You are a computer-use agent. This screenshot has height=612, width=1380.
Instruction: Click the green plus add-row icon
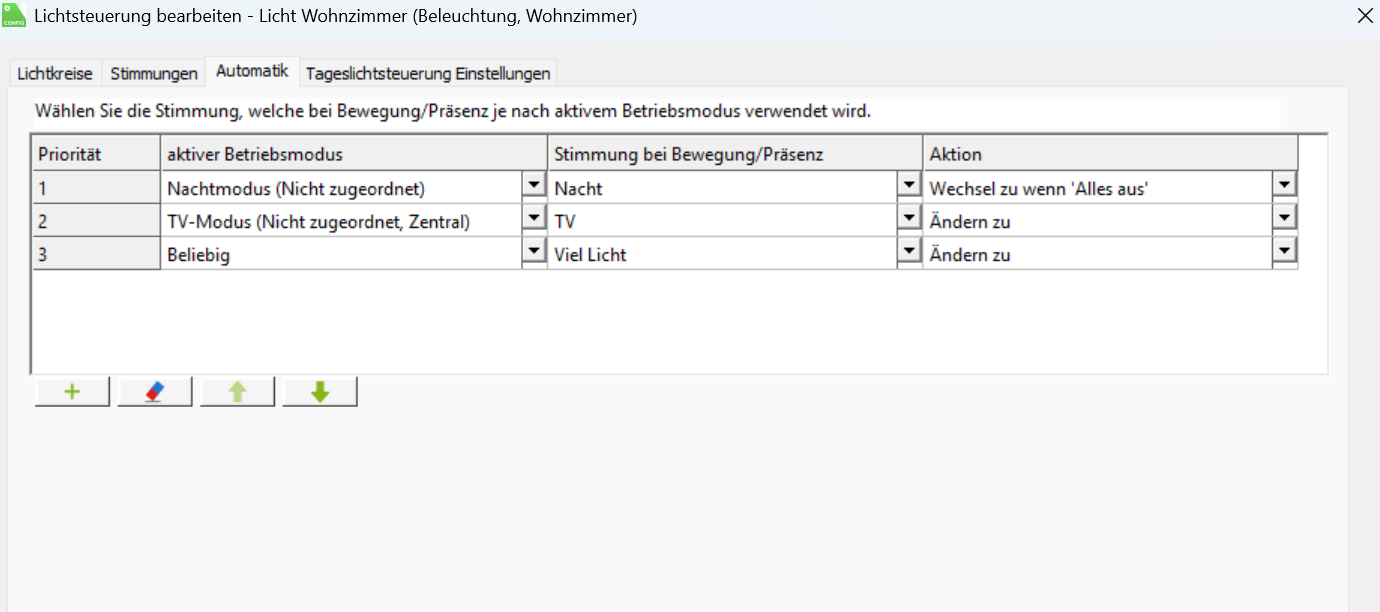72,392
